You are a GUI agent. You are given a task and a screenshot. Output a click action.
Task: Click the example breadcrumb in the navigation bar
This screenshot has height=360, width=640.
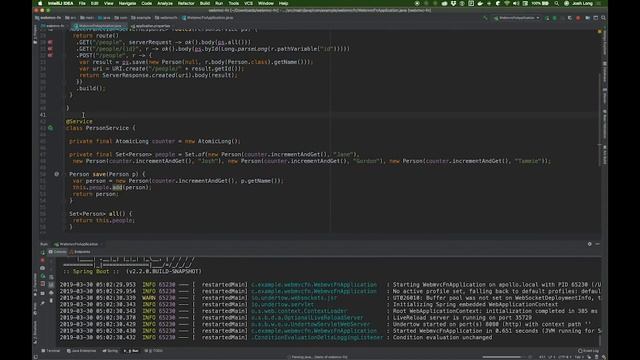(x=141, y=18)
